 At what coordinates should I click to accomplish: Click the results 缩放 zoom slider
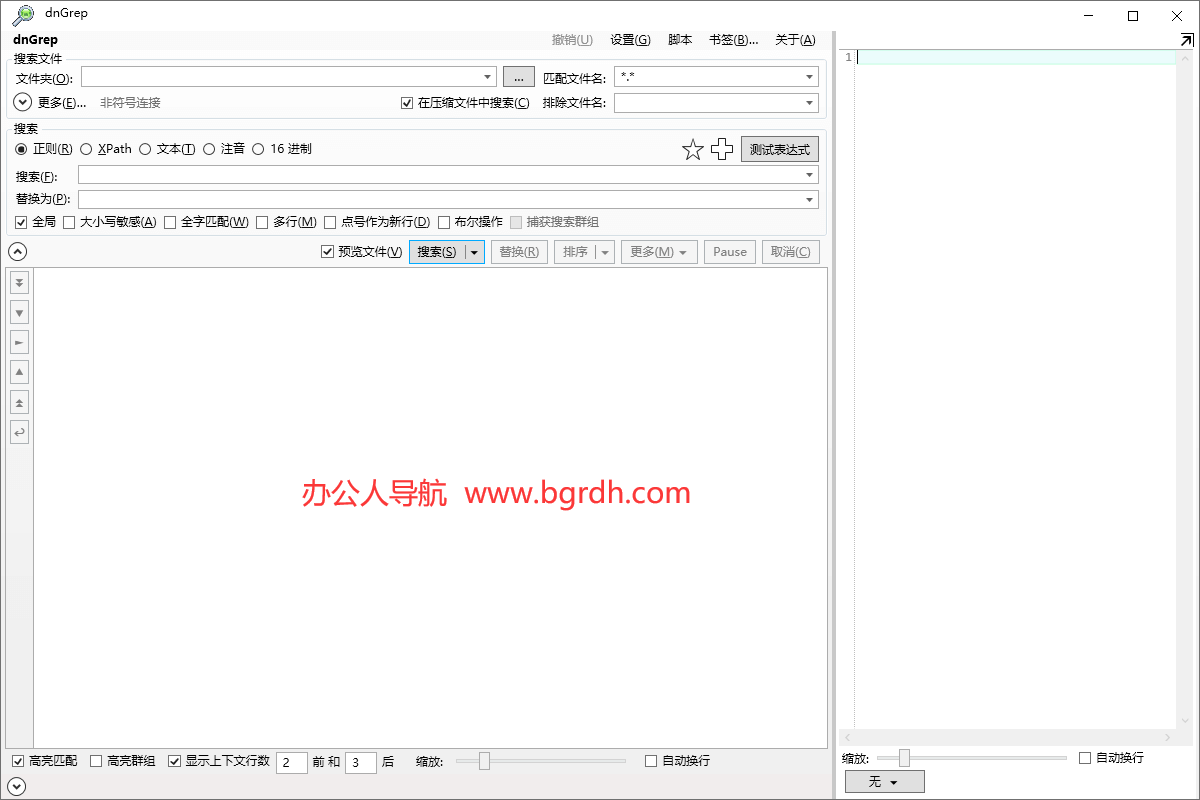click(485, 761)
